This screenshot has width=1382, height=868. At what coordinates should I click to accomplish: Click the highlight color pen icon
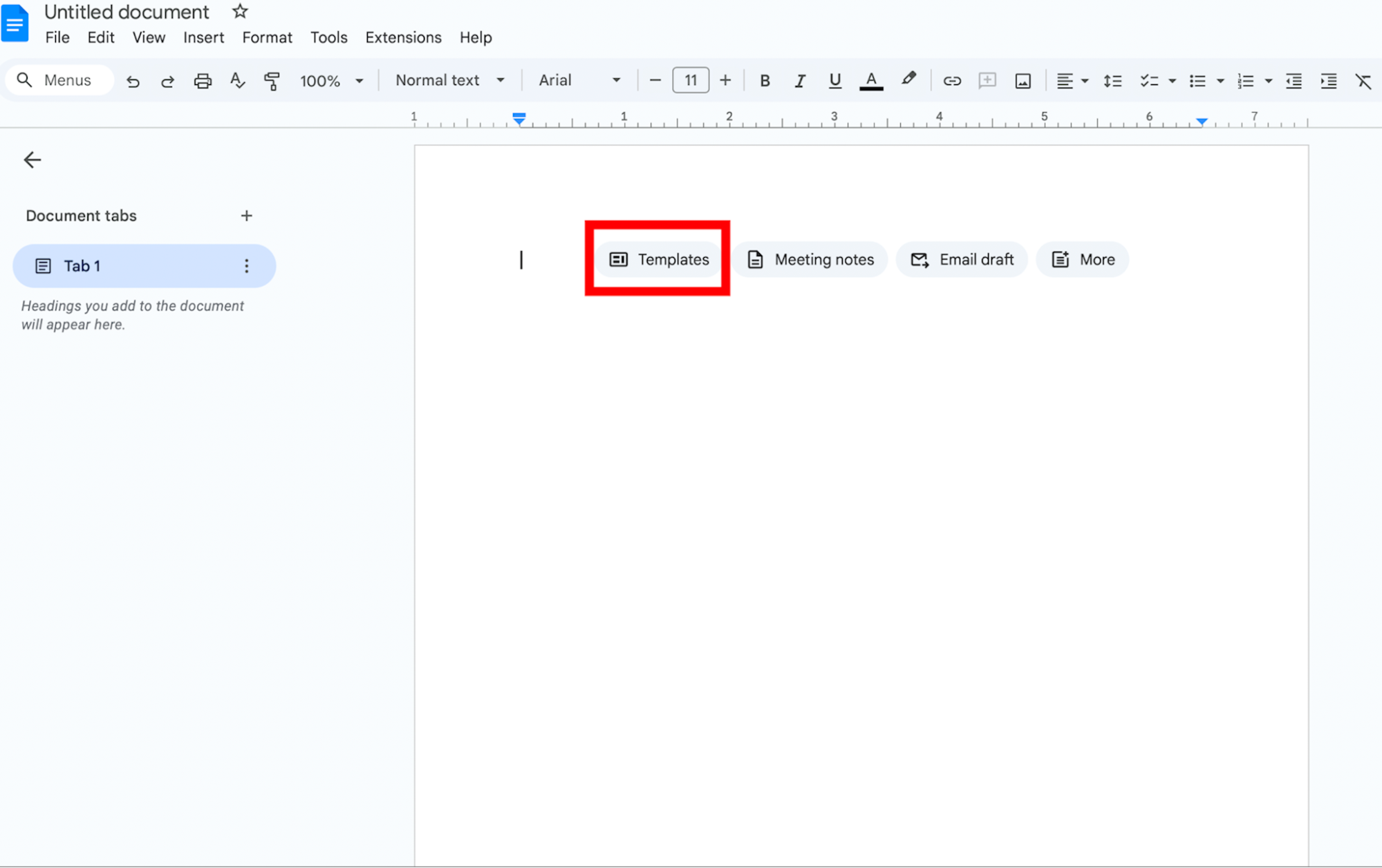[x=908, y=79]
